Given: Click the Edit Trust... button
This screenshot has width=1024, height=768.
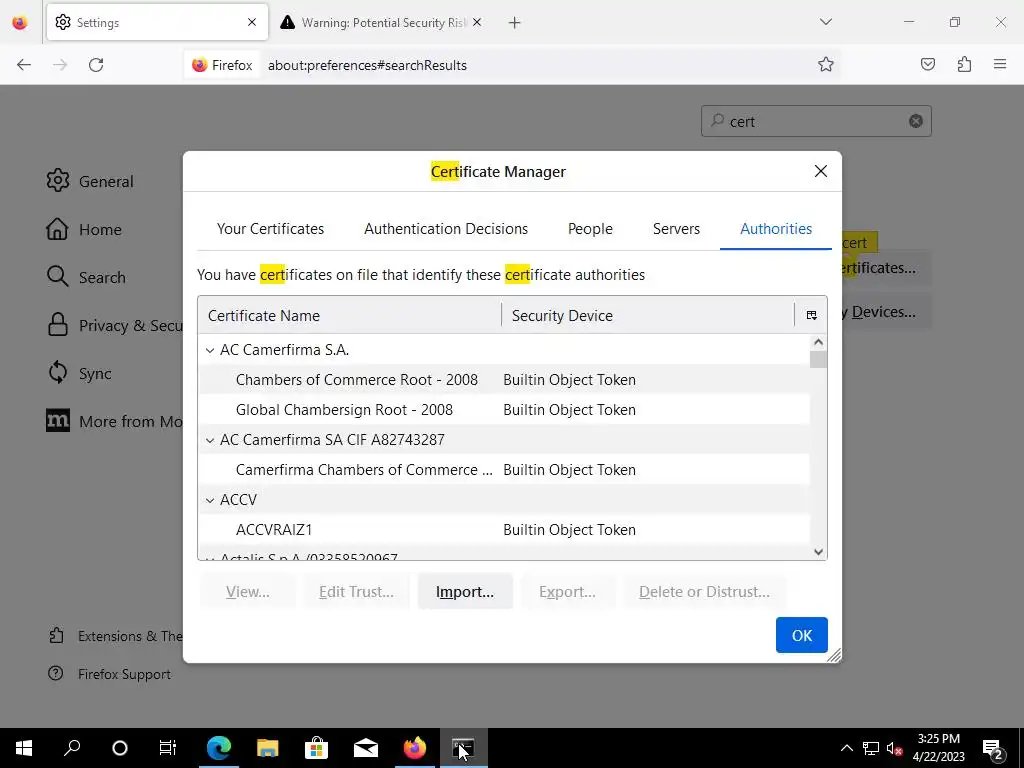Looking at the screenshot, I should (x=356, y=591).
